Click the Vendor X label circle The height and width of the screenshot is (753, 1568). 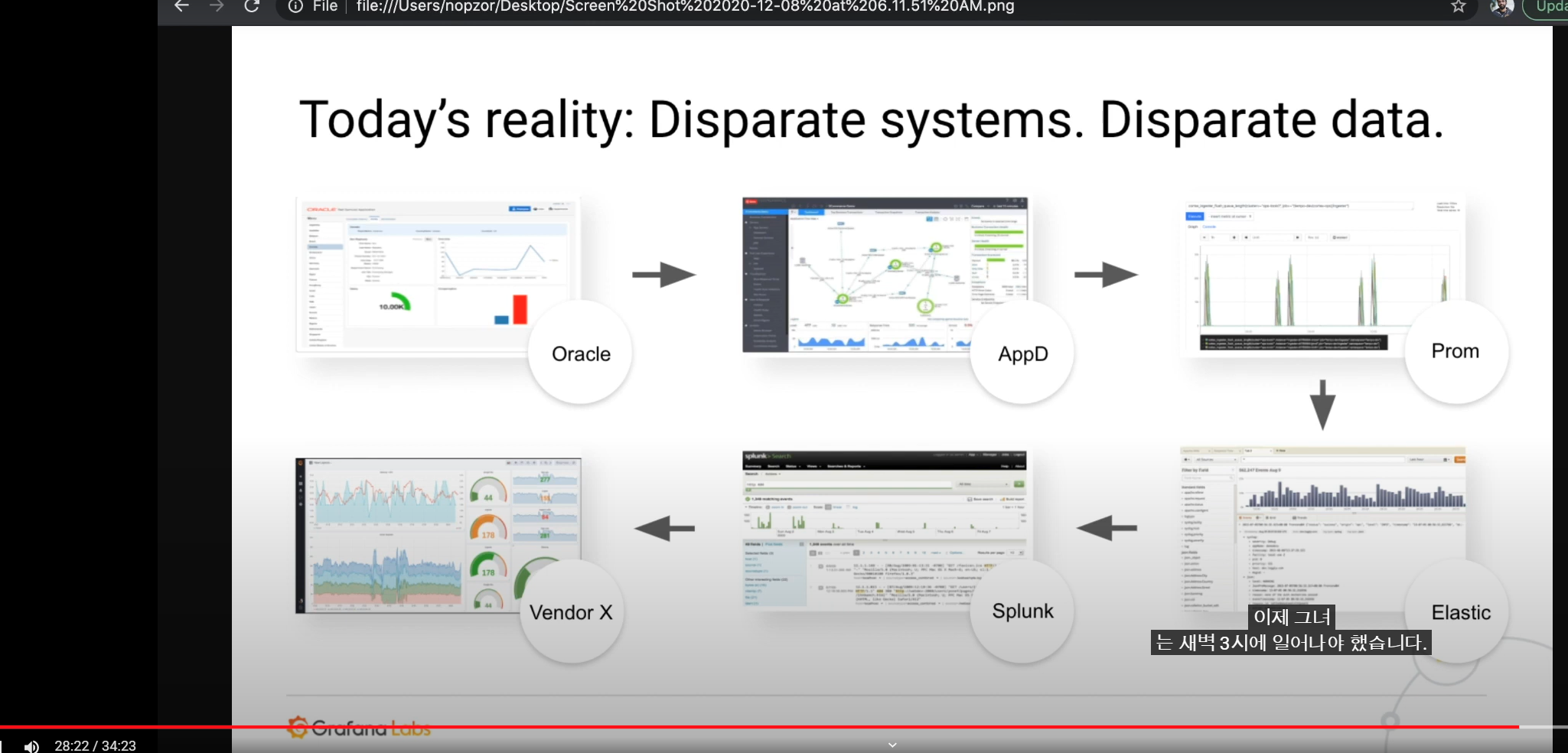pyautogui.click(x=572, y=611)
